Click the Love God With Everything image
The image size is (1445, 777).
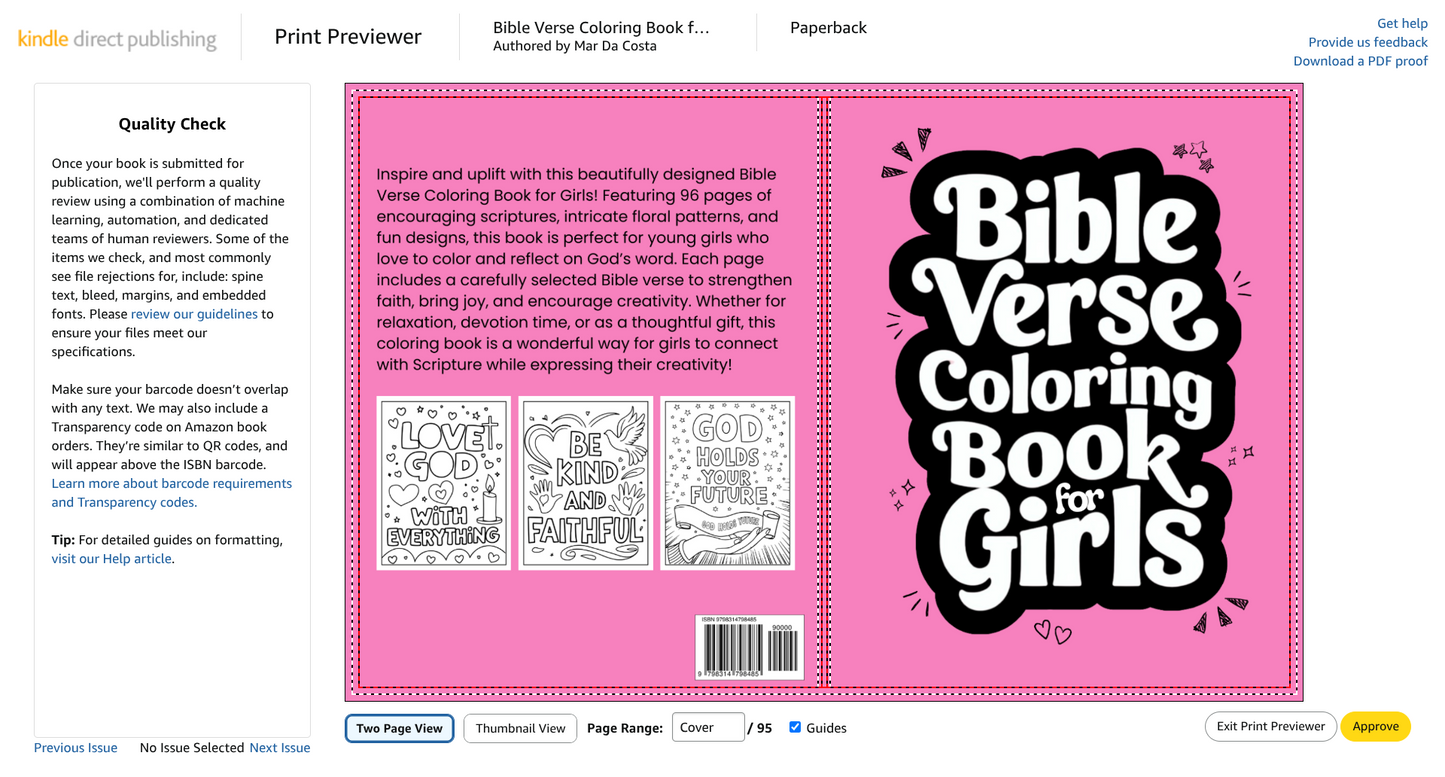click(443, 483)
